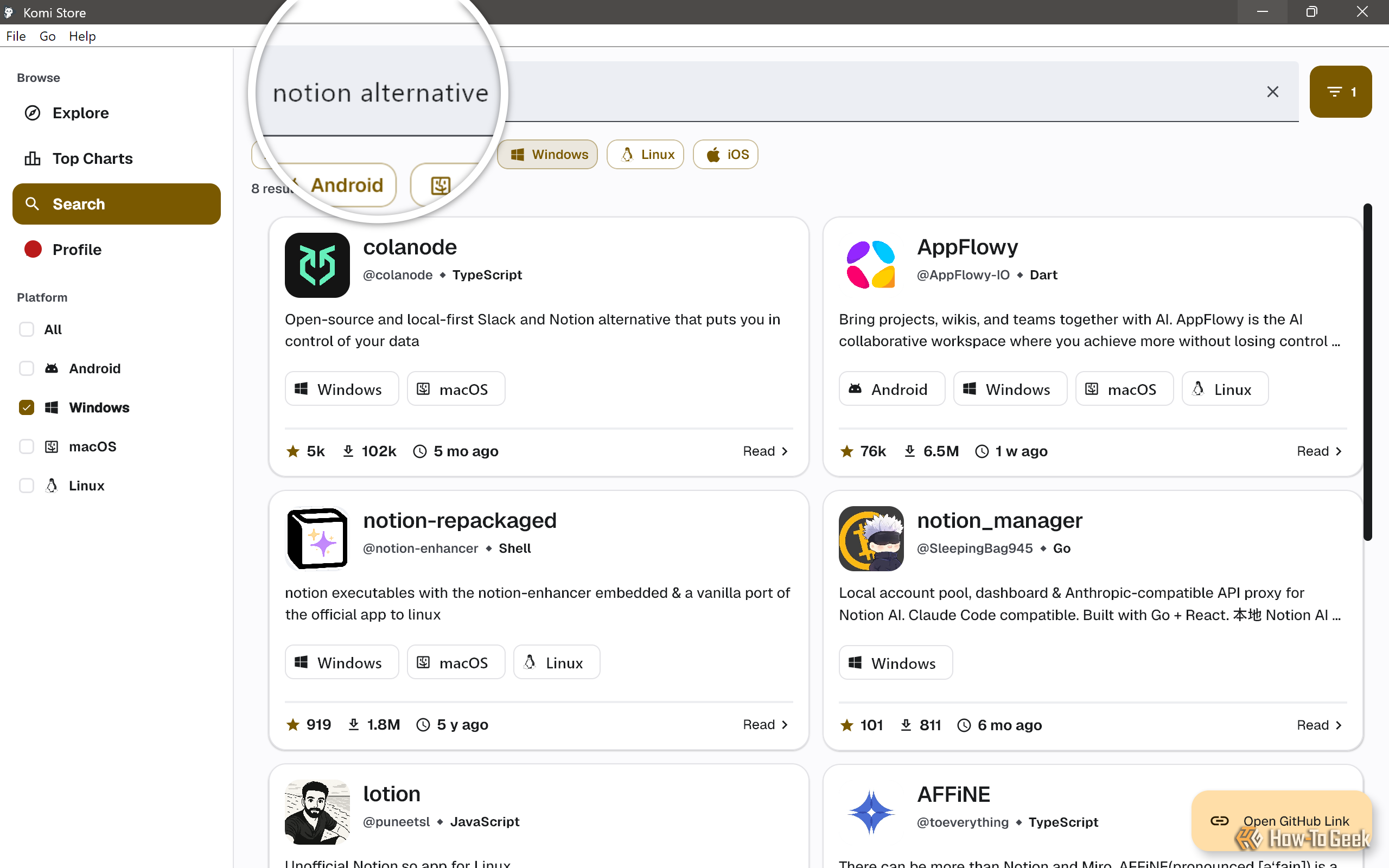Click colanode's star rating icon
The width and height of the screenshot is (1389, 868).
(293, 451)
